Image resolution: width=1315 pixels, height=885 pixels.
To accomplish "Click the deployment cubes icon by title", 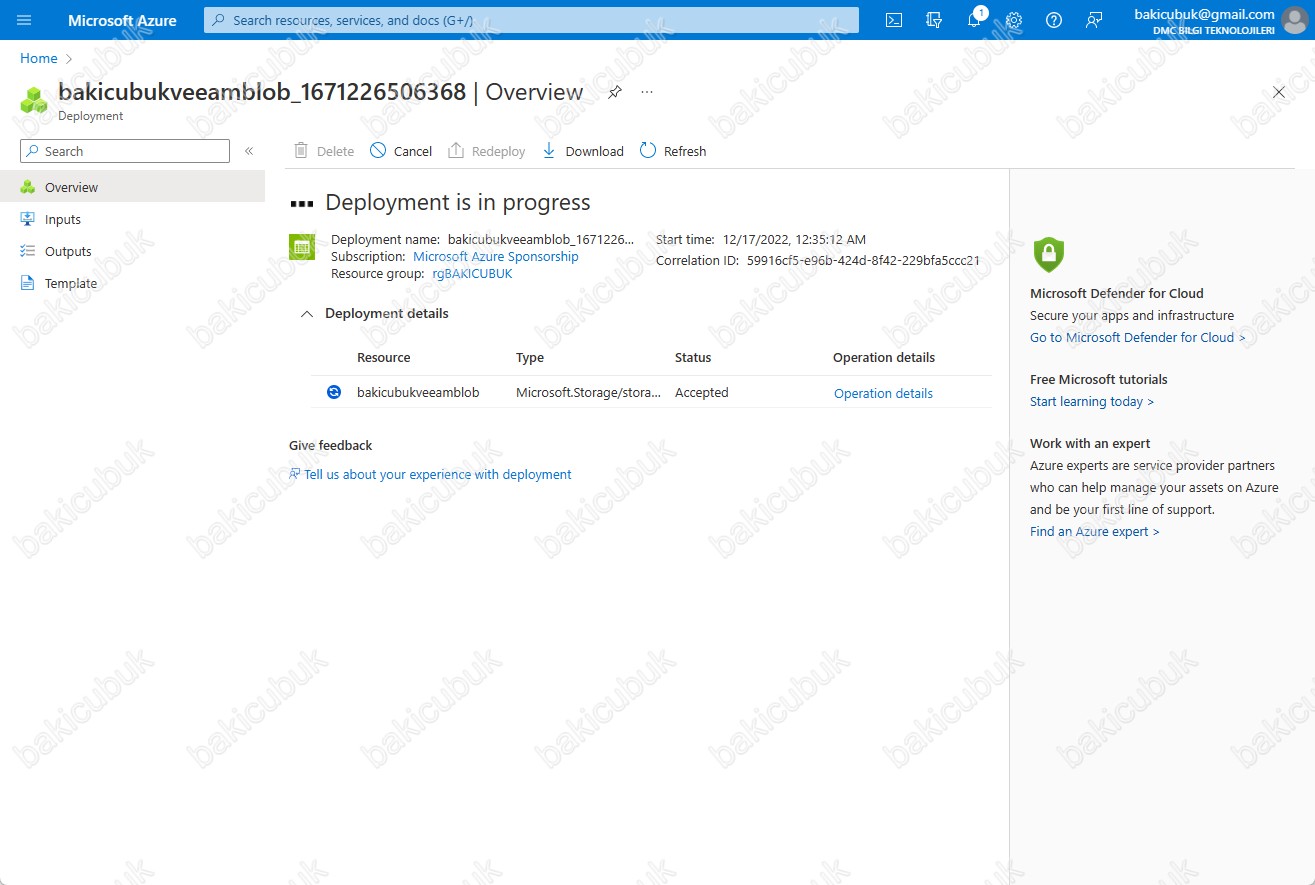I will [x=34, y=100].
